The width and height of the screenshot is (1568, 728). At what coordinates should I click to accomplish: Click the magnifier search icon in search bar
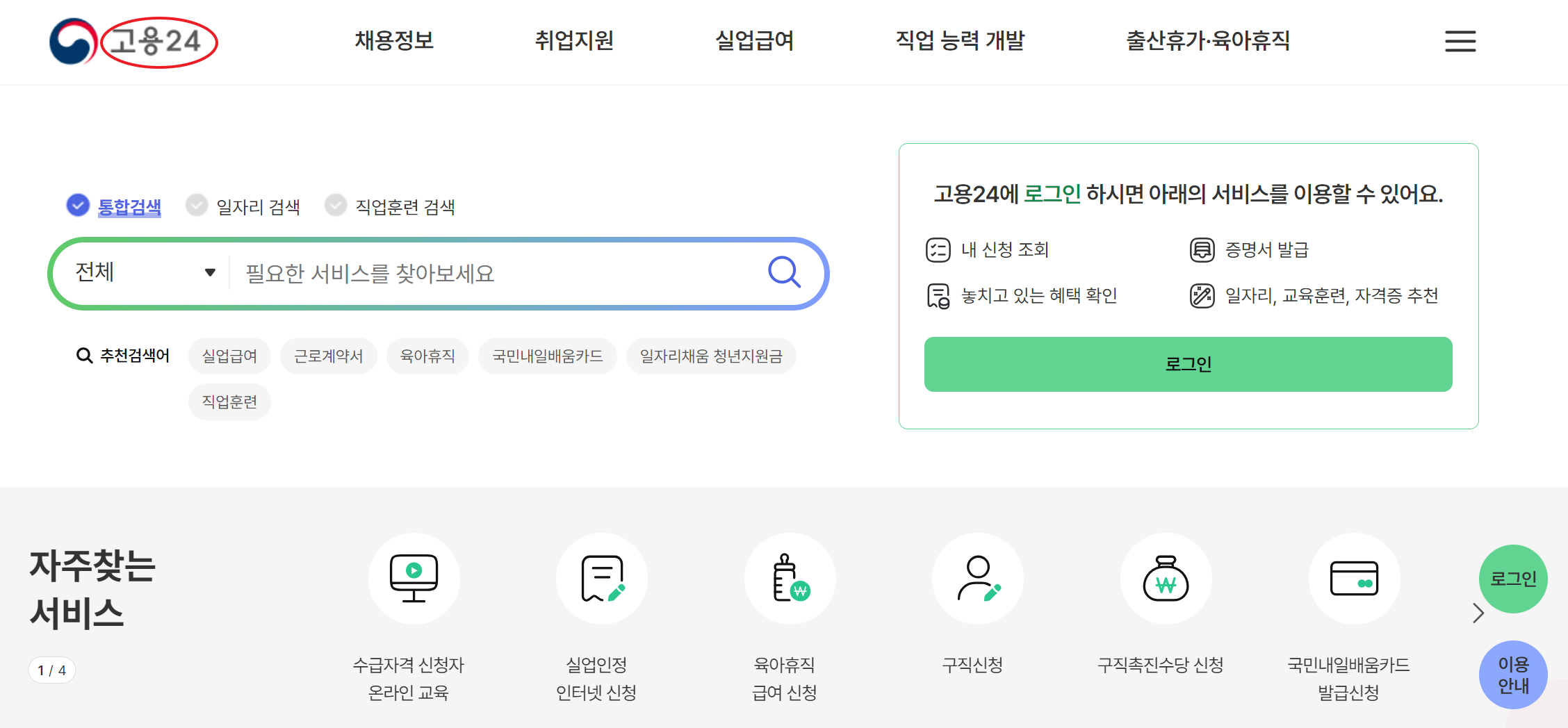tap(784, 272)
